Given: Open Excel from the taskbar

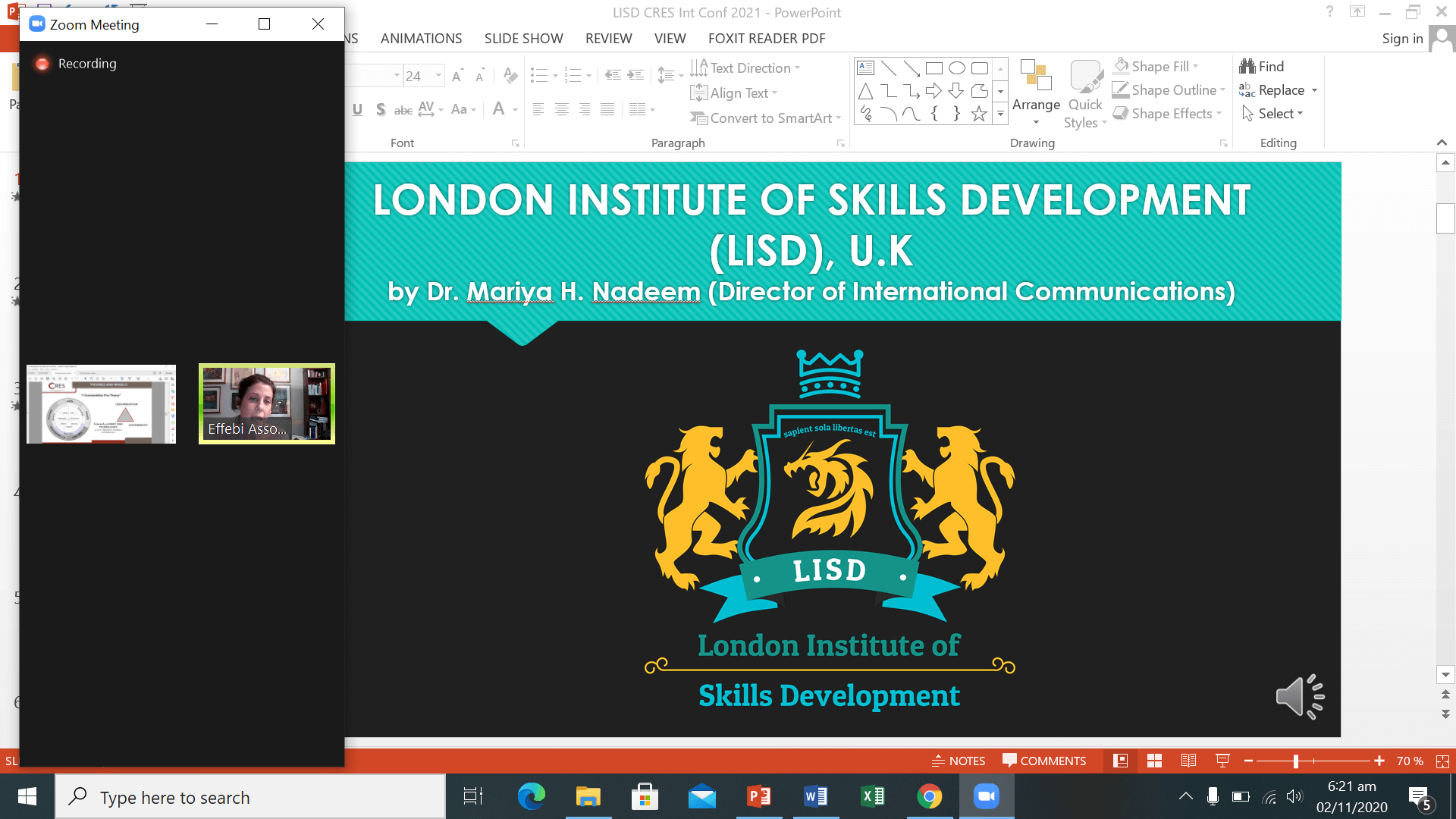Looking at the screenshot, I should pyautogui.click(x=873, y=796).
